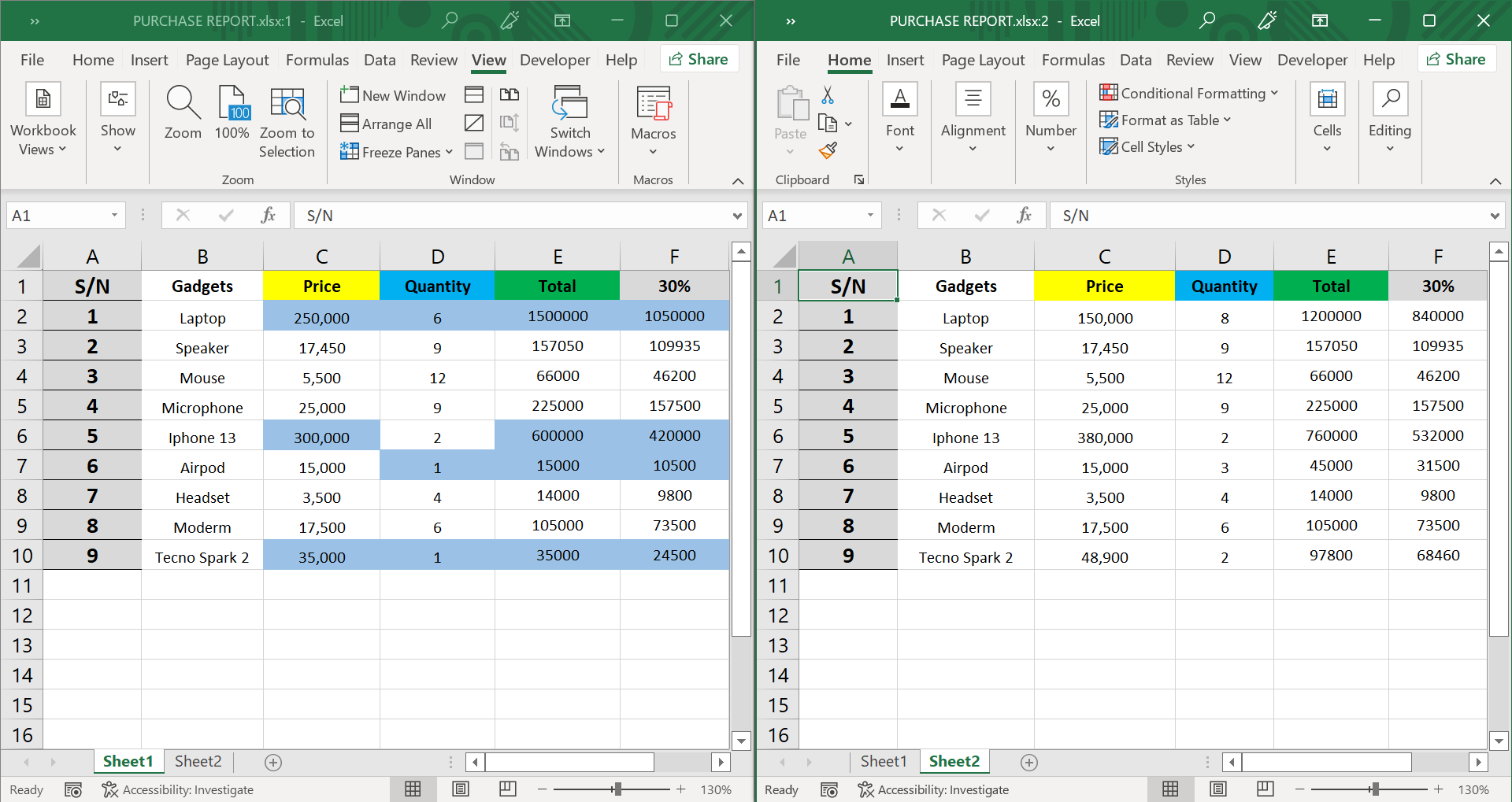The width and height of the screenshot is (1512, 802).
Task: Reset zoom with the 100% button
Action: (232, 120)
